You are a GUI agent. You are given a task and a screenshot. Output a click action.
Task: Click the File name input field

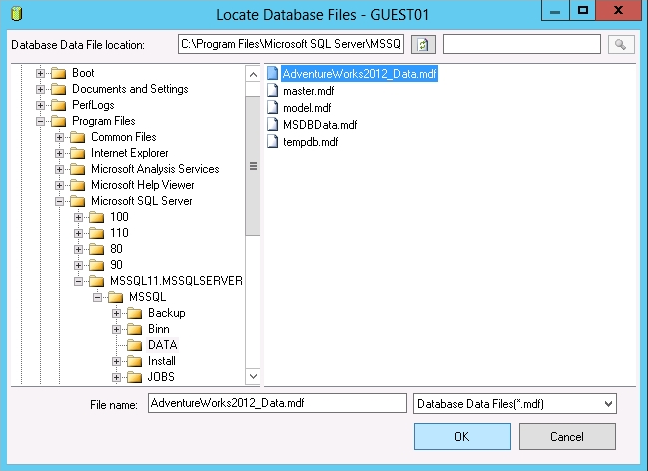pyautogui.click(x=277, y=403)
